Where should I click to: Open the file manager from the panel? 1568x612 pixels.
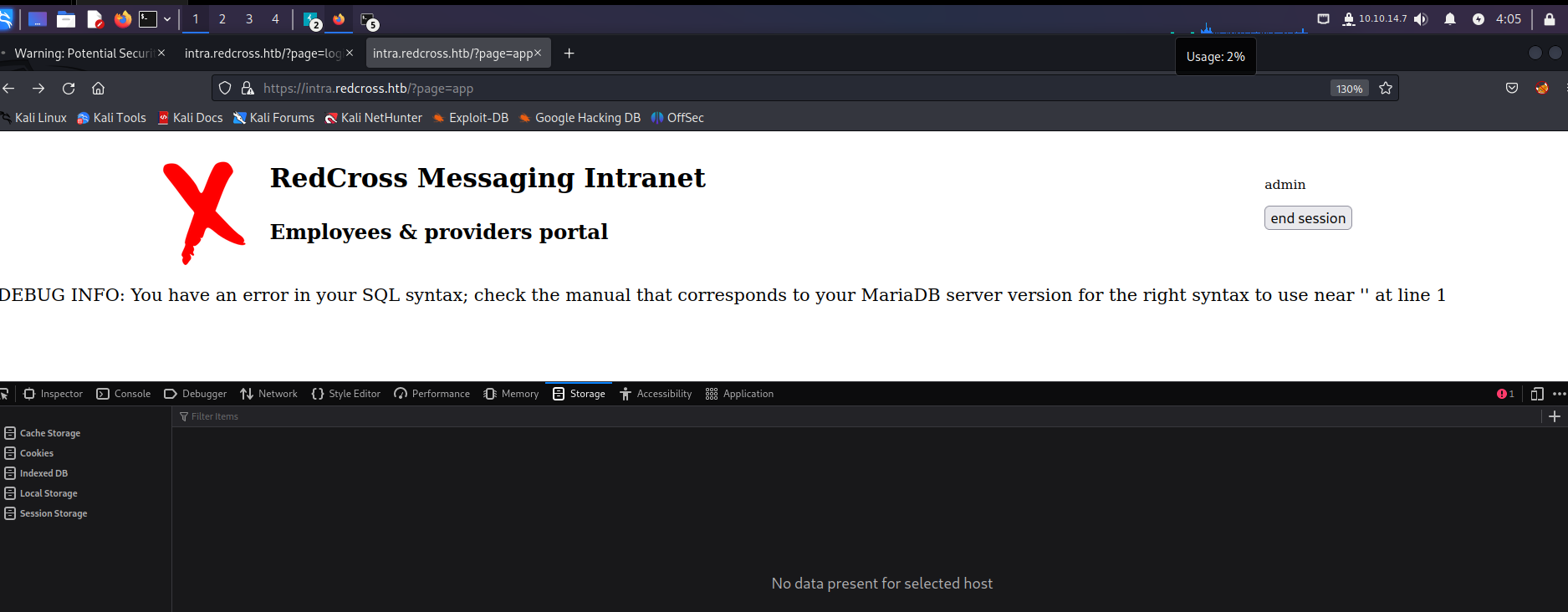(x=66, y=18)
